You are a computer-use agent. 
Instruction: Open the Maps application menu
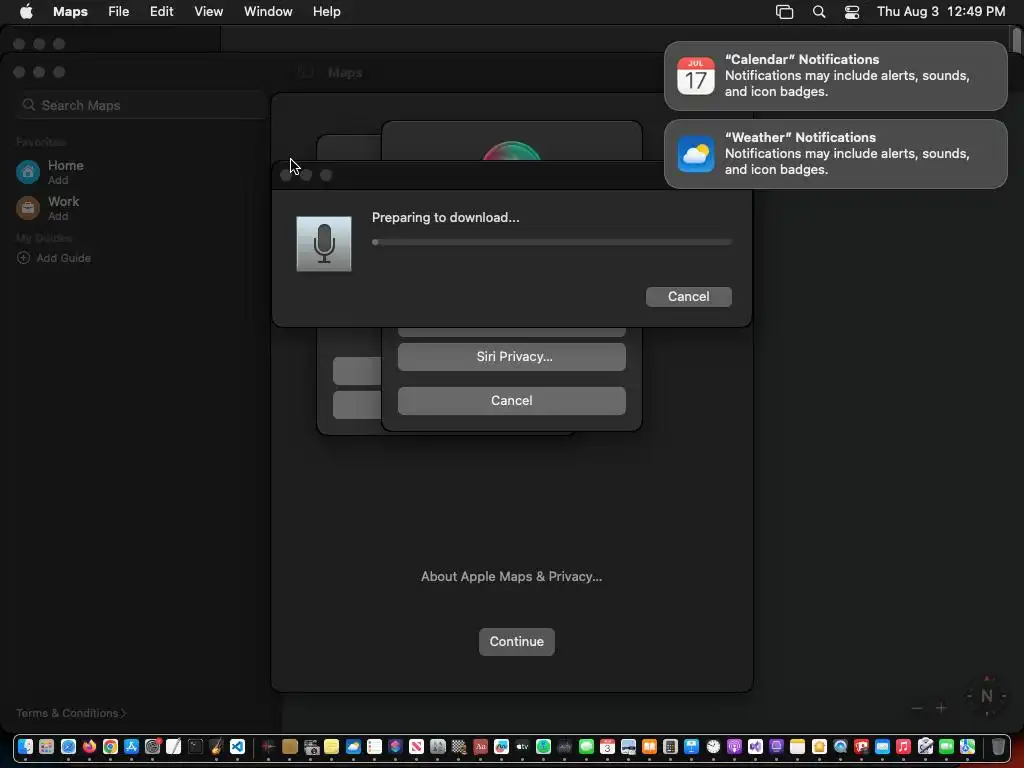[x=71, y=11]
